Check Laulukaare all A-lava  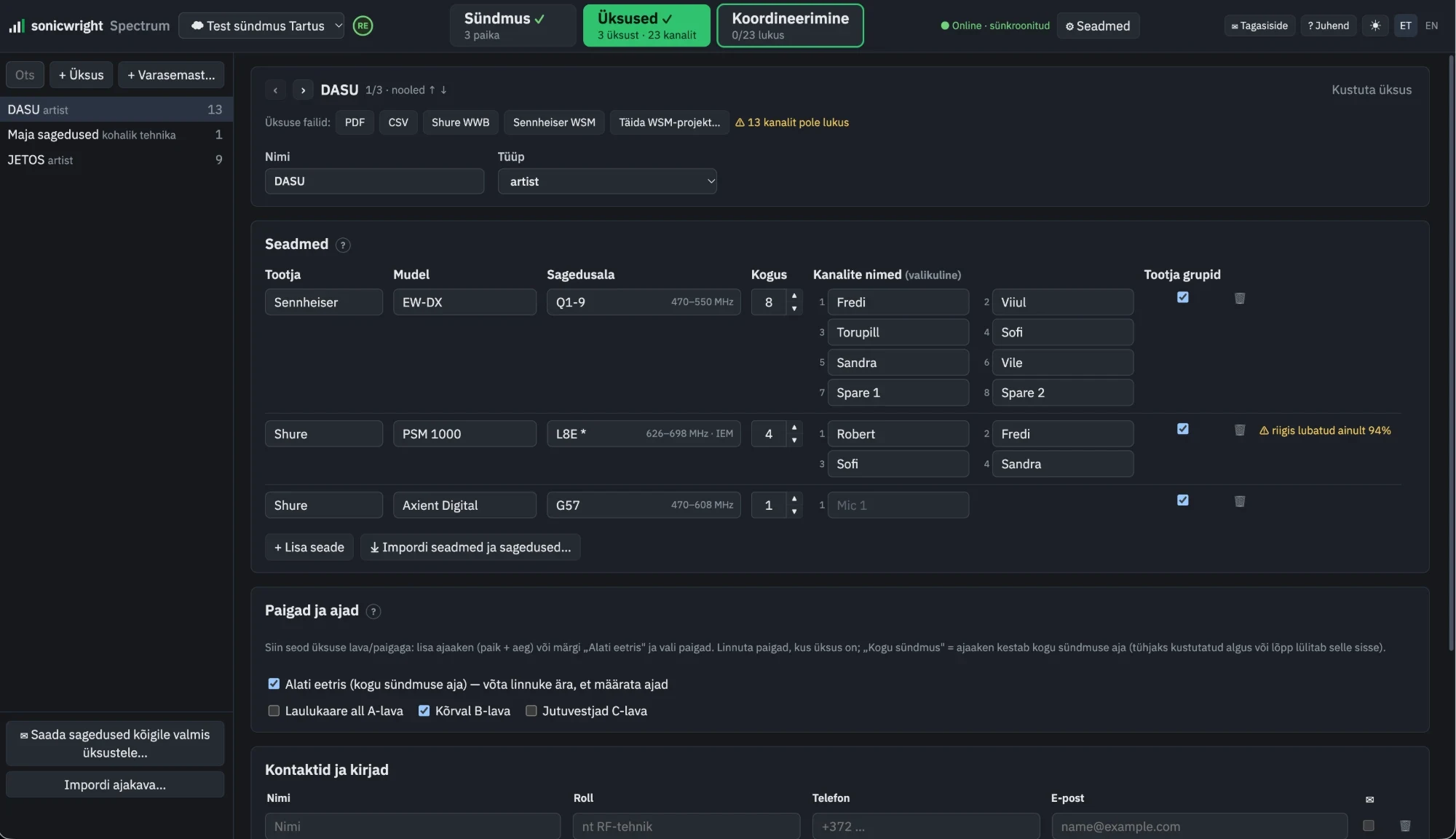coord(274,711)
